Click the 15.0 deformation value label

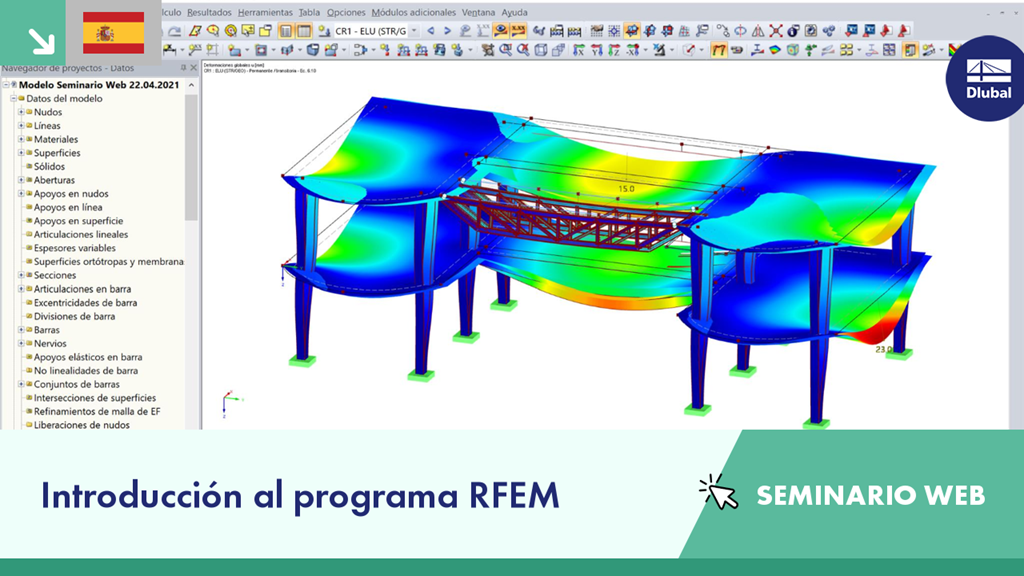coord(626,189)
